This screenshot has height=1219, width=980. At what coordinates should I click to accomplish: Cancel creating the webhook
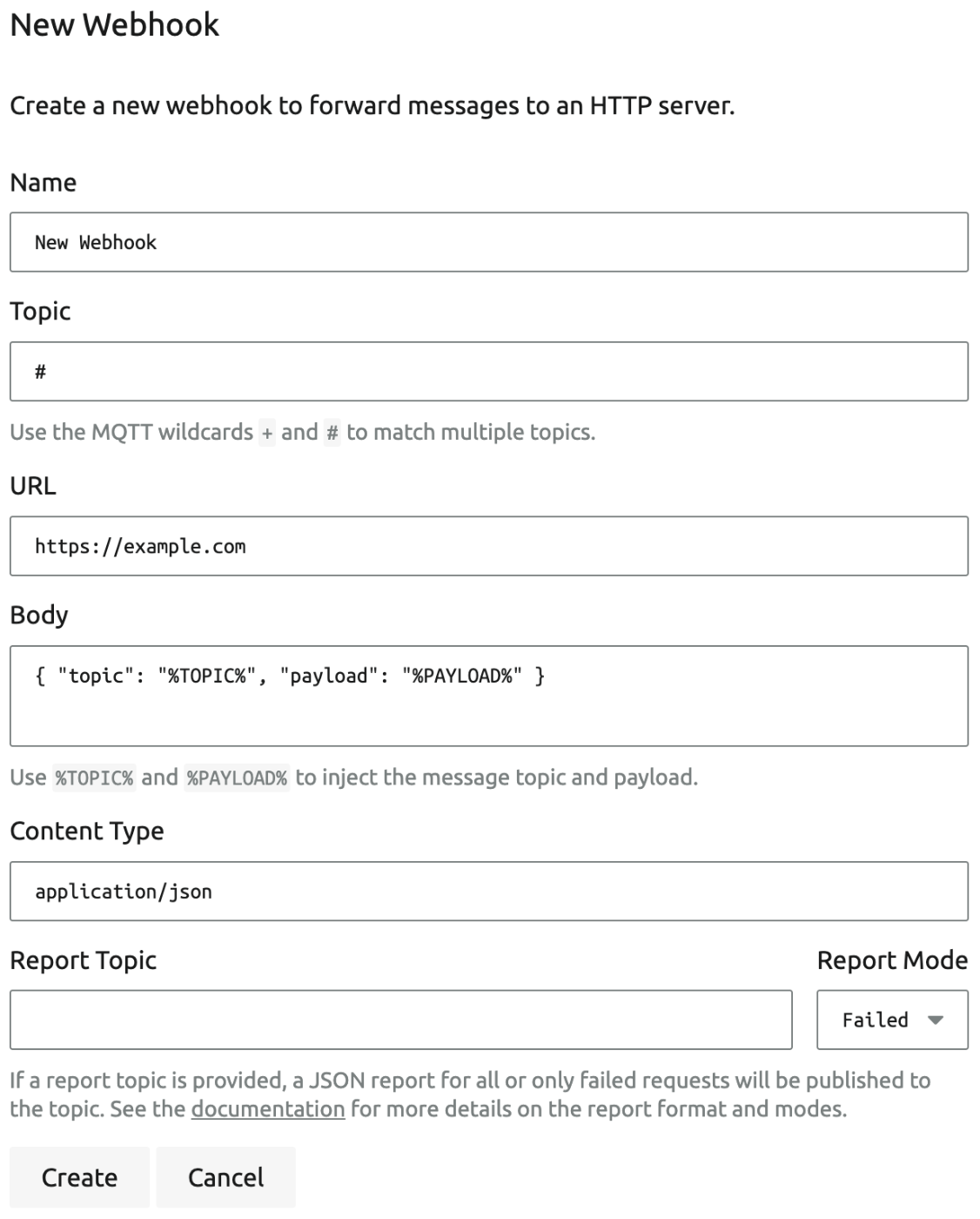point(226,1177)
